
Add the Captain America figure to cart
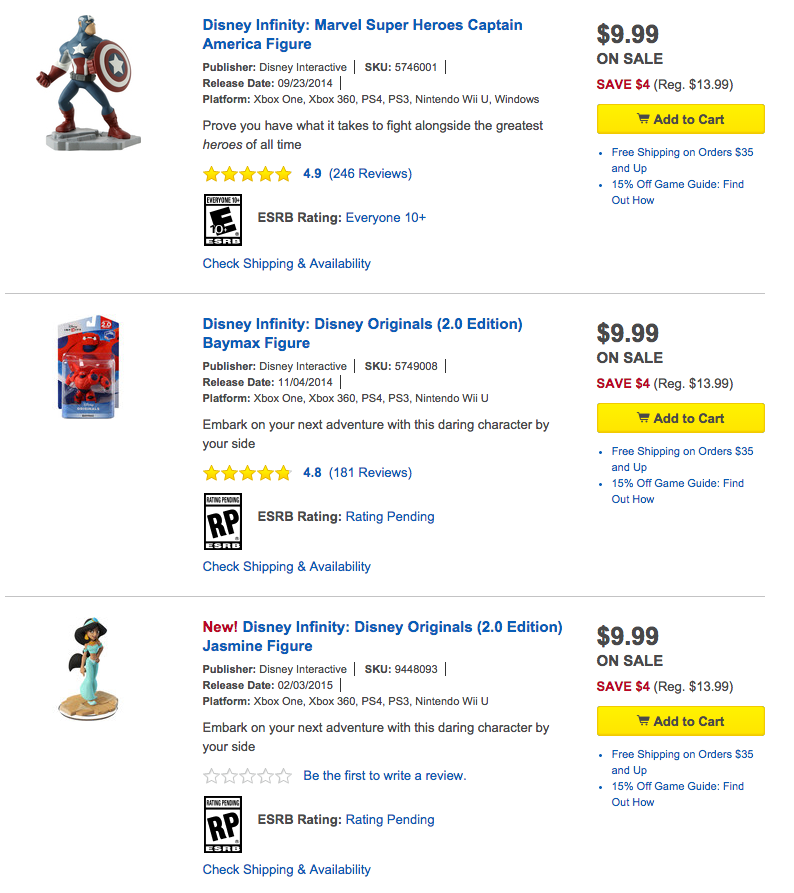681,119
